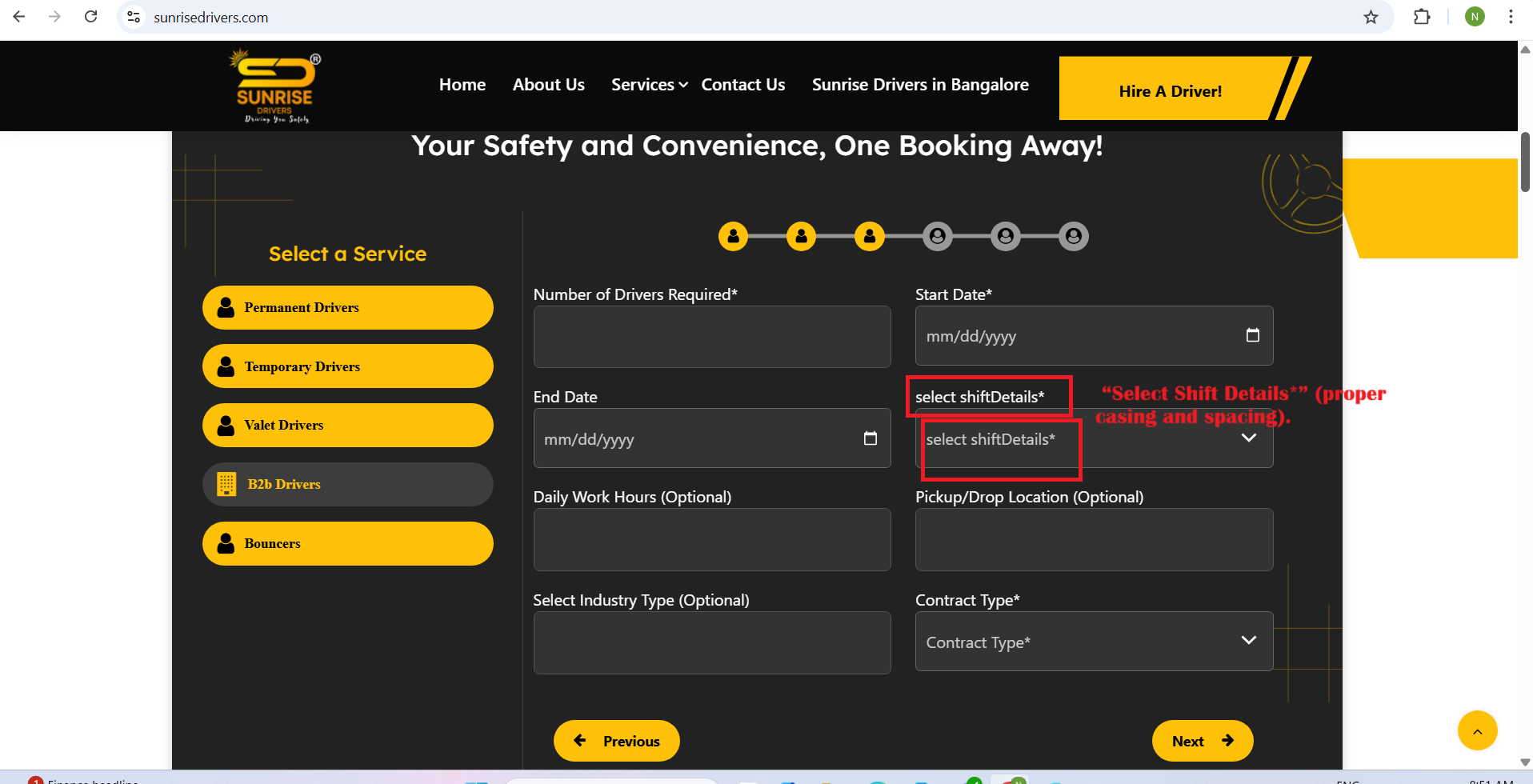Go to the About Us page
The width and height of the screenshot is (1533, 784).
(548, 85)
